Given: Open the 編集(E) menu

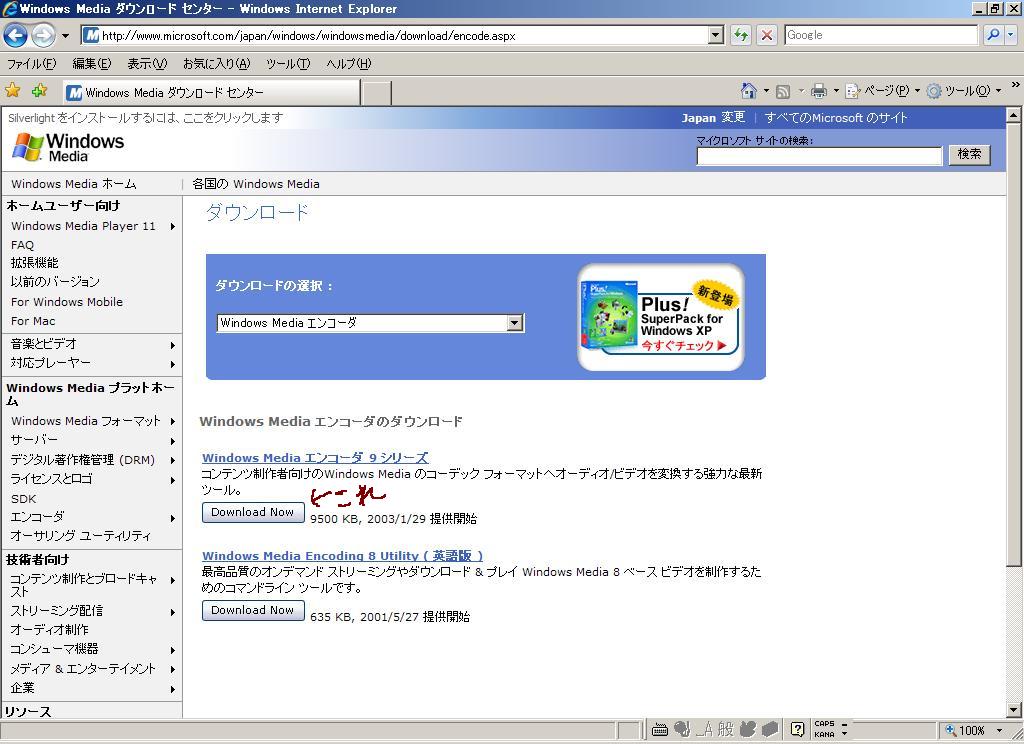Looking at the screenshot, I should 91,63.
